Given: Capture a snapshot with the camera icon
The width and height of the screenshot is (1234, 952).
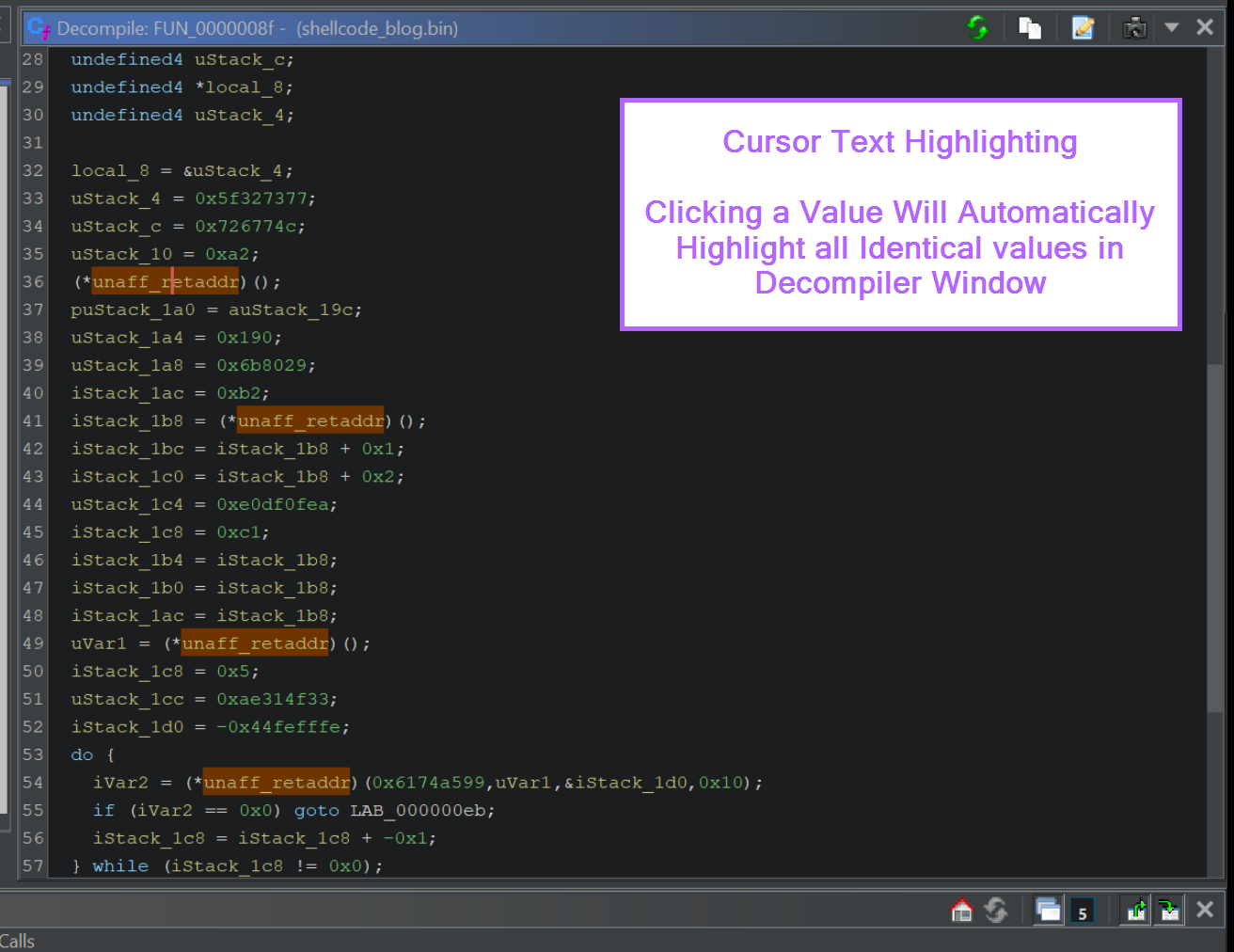Looking at the screenshot, I should click(1135, 27).
